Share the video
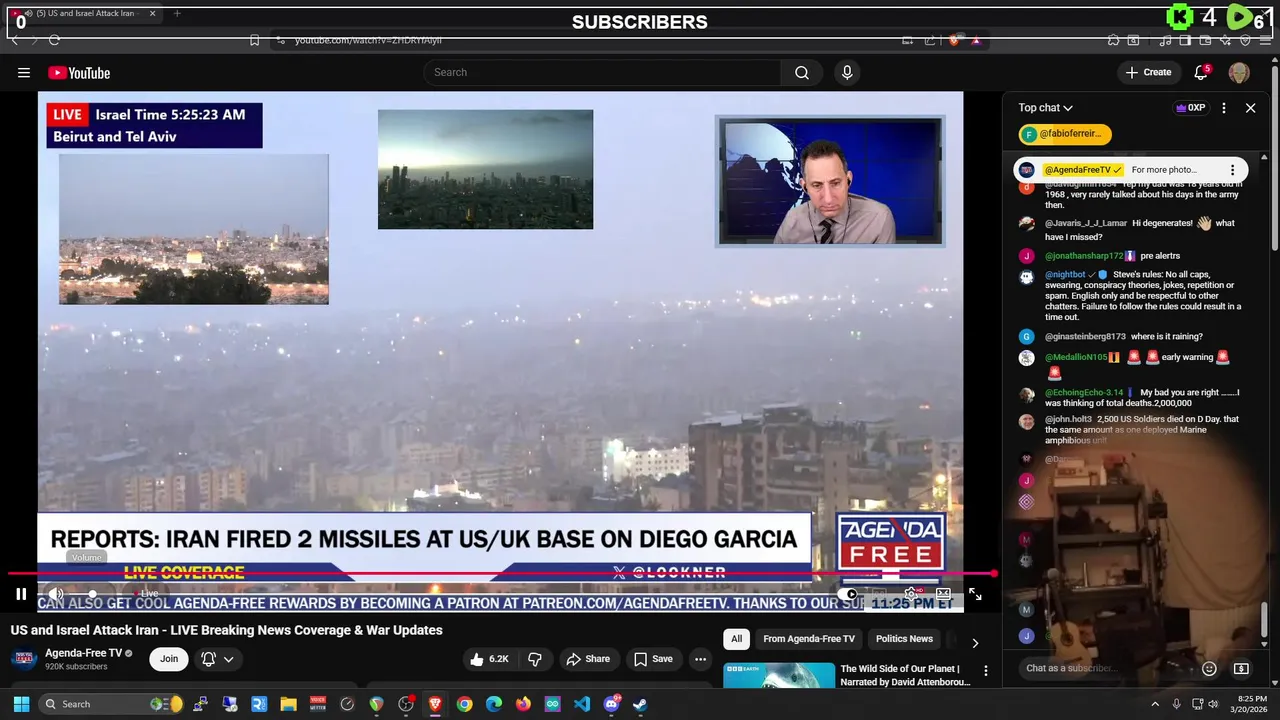 tap(587, 659)
